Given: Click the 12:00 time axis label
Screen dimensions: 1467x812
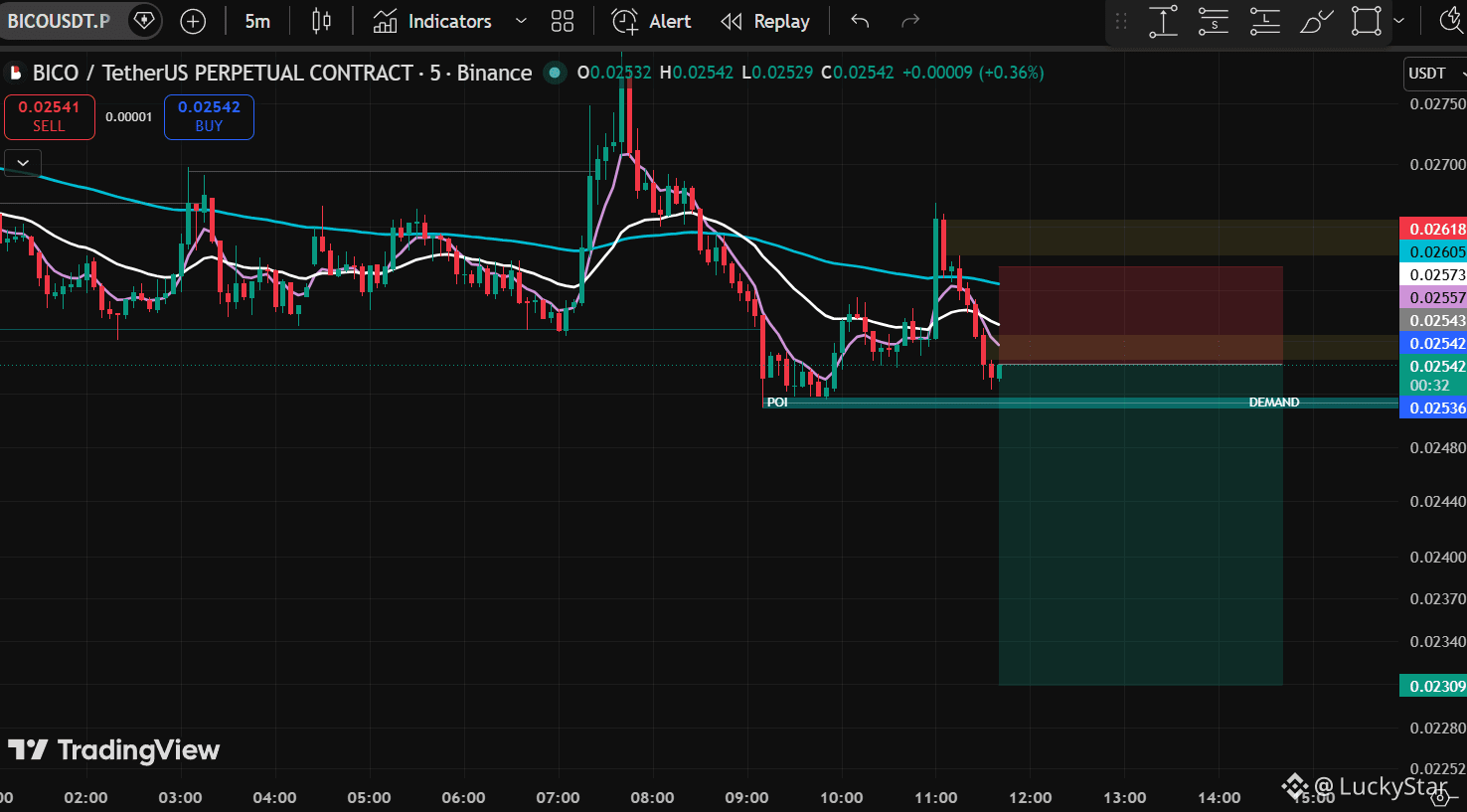Looking at the screenshot, I should pyautogui.click(x=1030, y=797).
